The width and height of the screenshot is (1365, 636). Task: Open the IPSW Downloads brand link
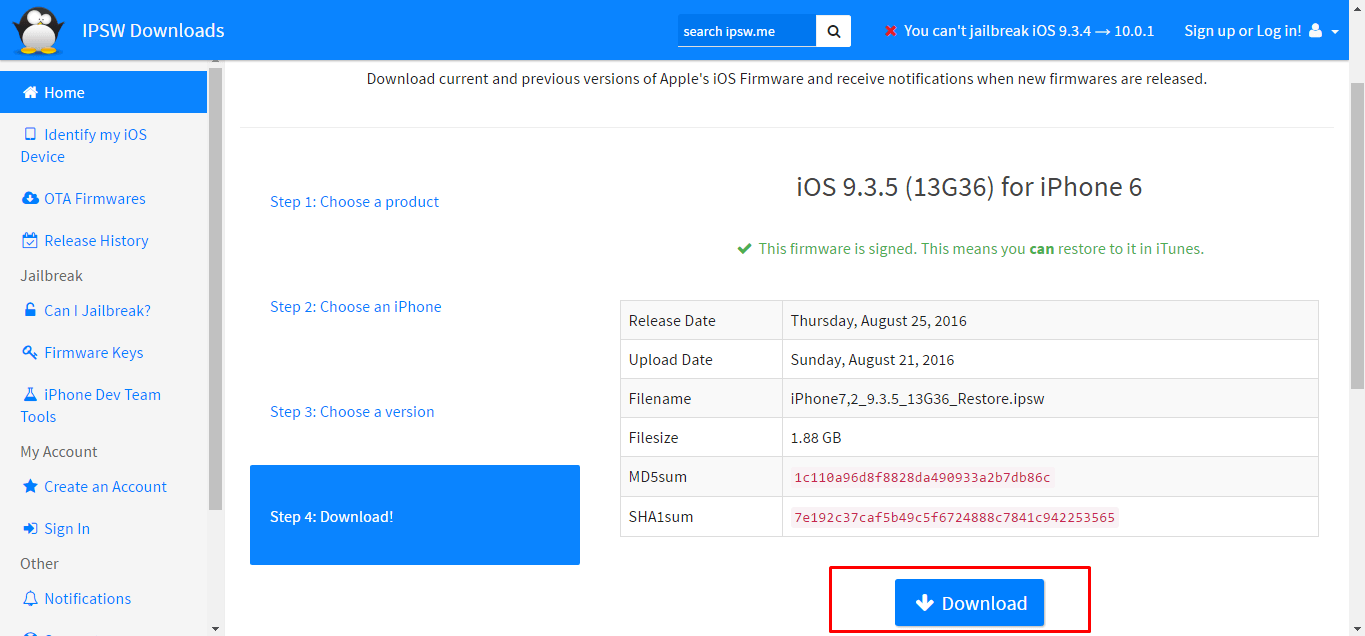click(153, 30)
